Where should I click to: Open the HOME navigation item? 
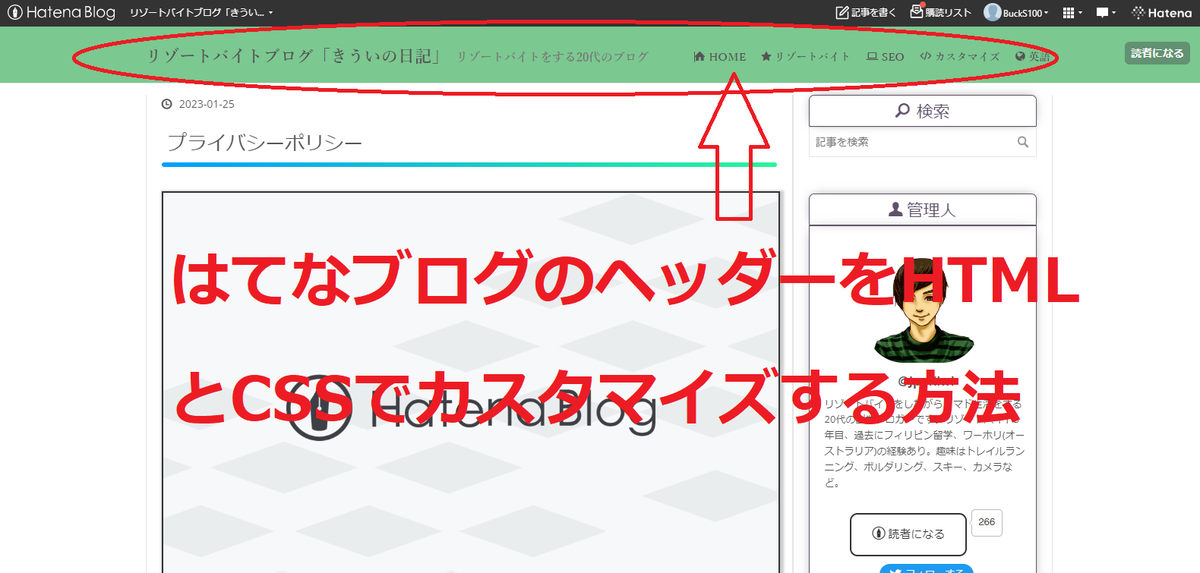pos(720,56)
